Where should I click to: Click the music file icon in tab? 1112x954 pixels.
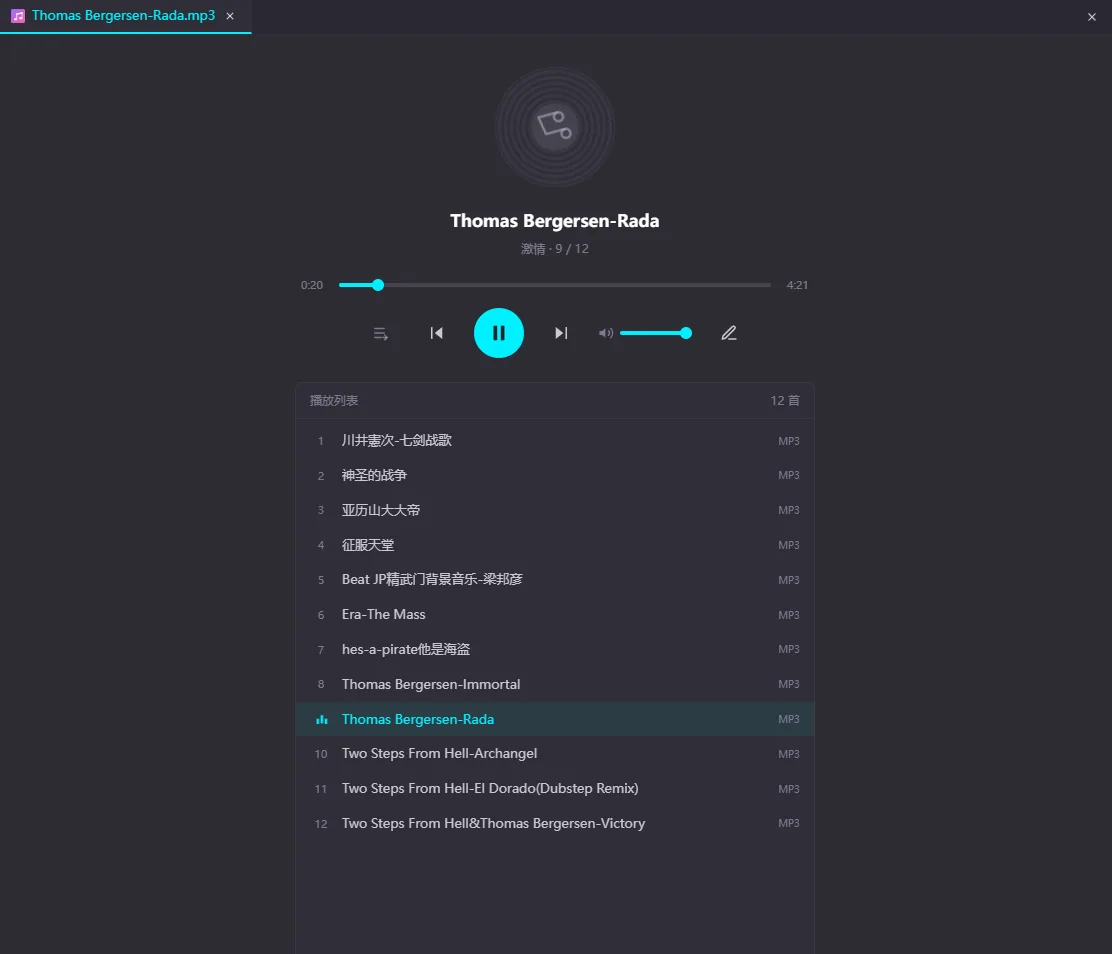(18, 16)
